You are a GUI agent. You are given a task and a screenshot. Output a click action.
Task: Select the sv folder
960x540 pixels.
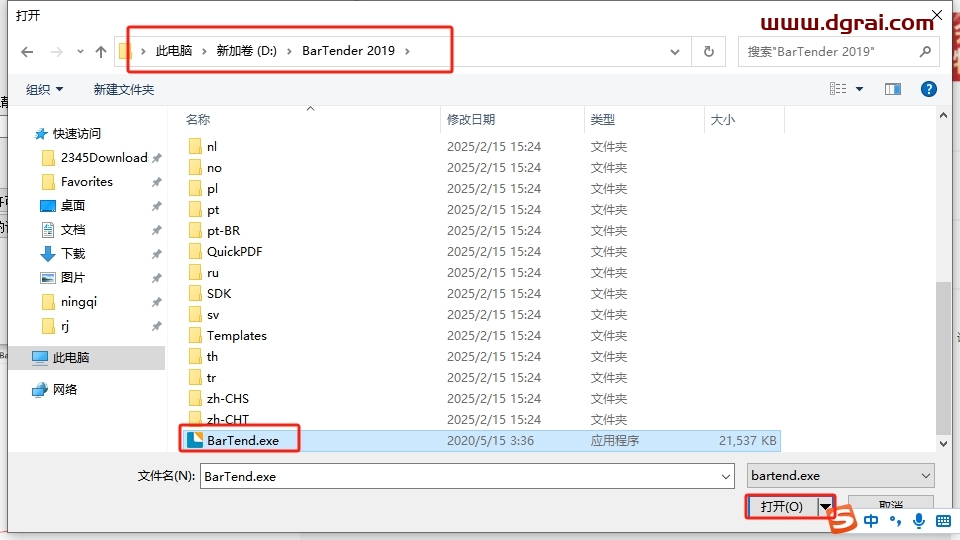212,315
